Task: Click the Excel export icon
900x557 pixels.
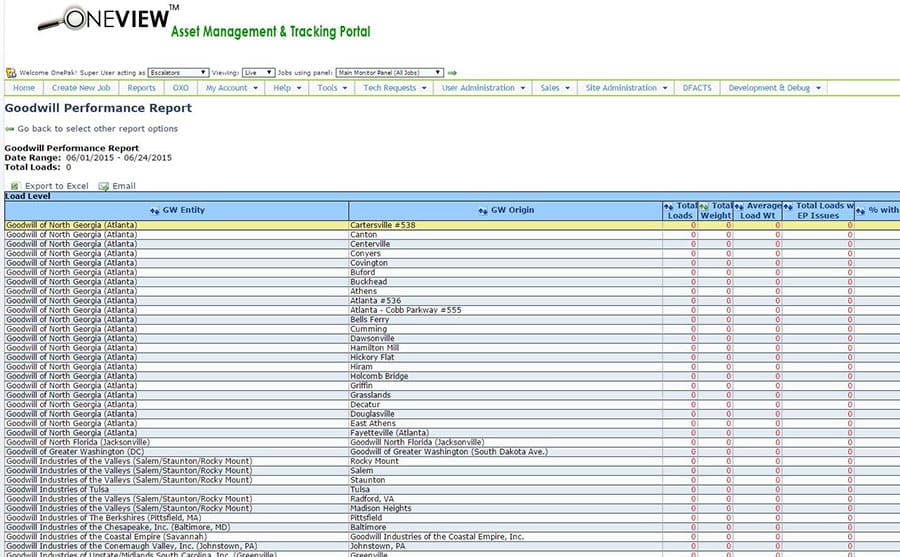Action: [x=15, y=186]
